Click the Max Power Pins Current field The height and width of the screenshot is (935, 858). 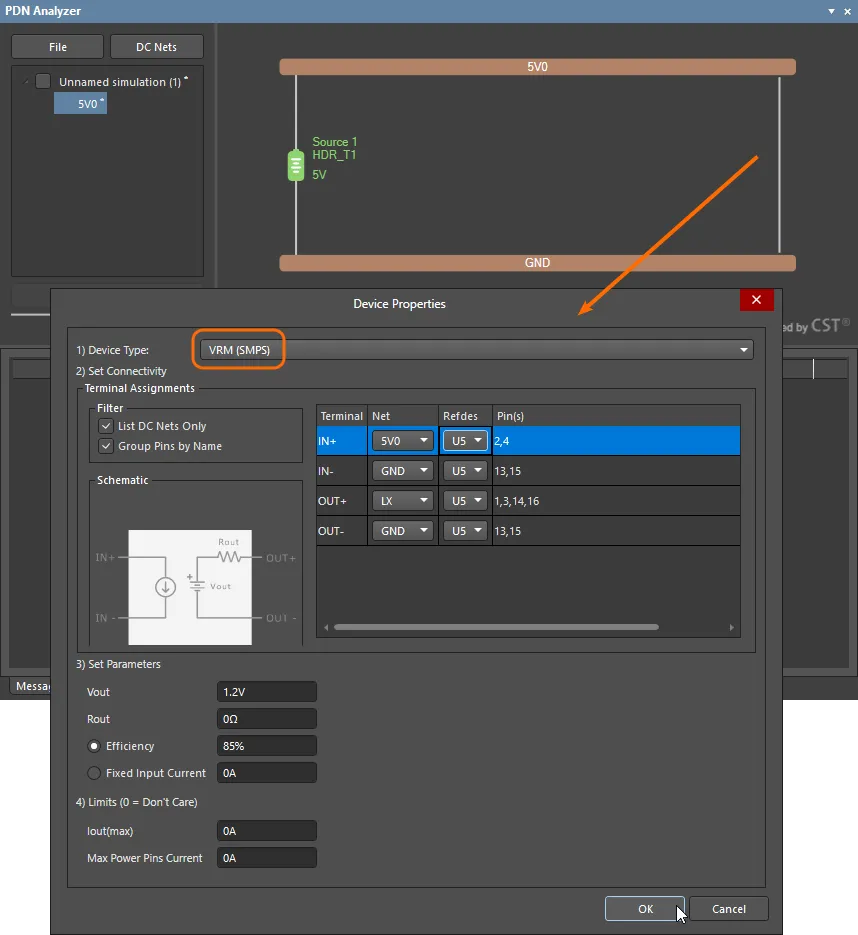click(x=267, y=858)
